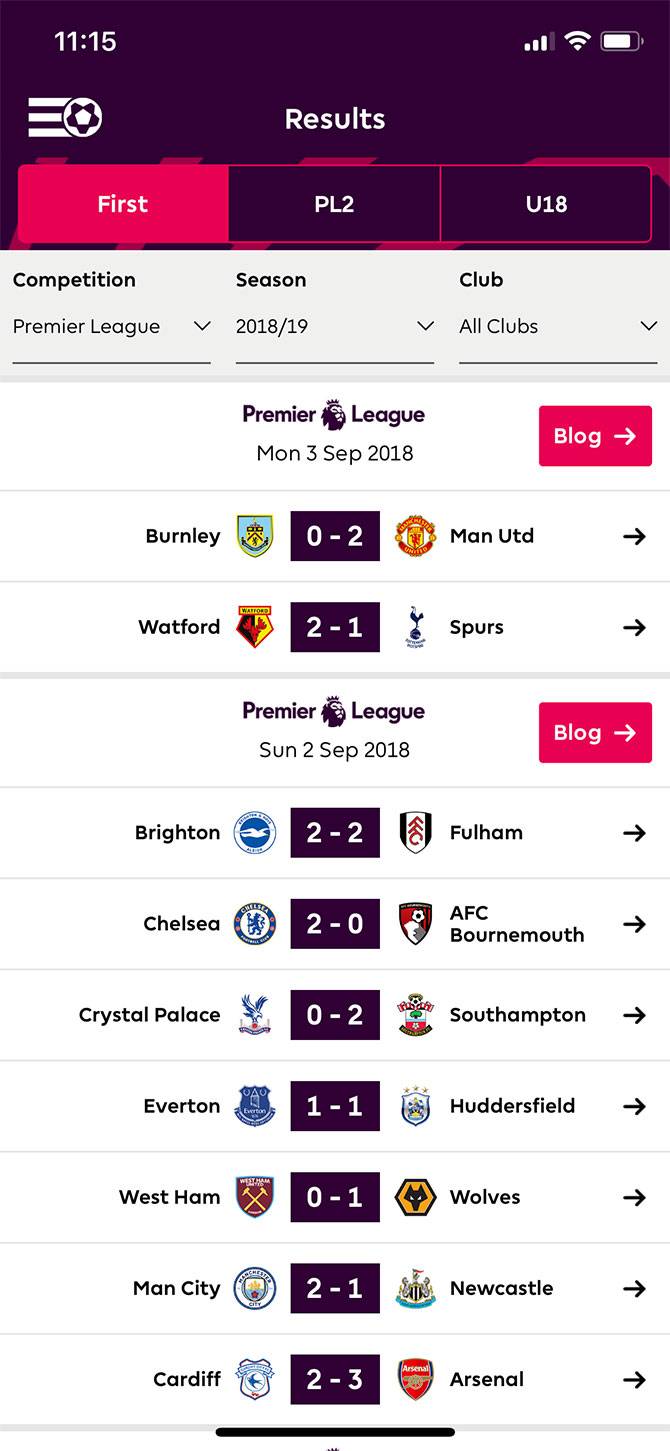Select the First team tab
670x1451 pixels.
tap(123, 204)
